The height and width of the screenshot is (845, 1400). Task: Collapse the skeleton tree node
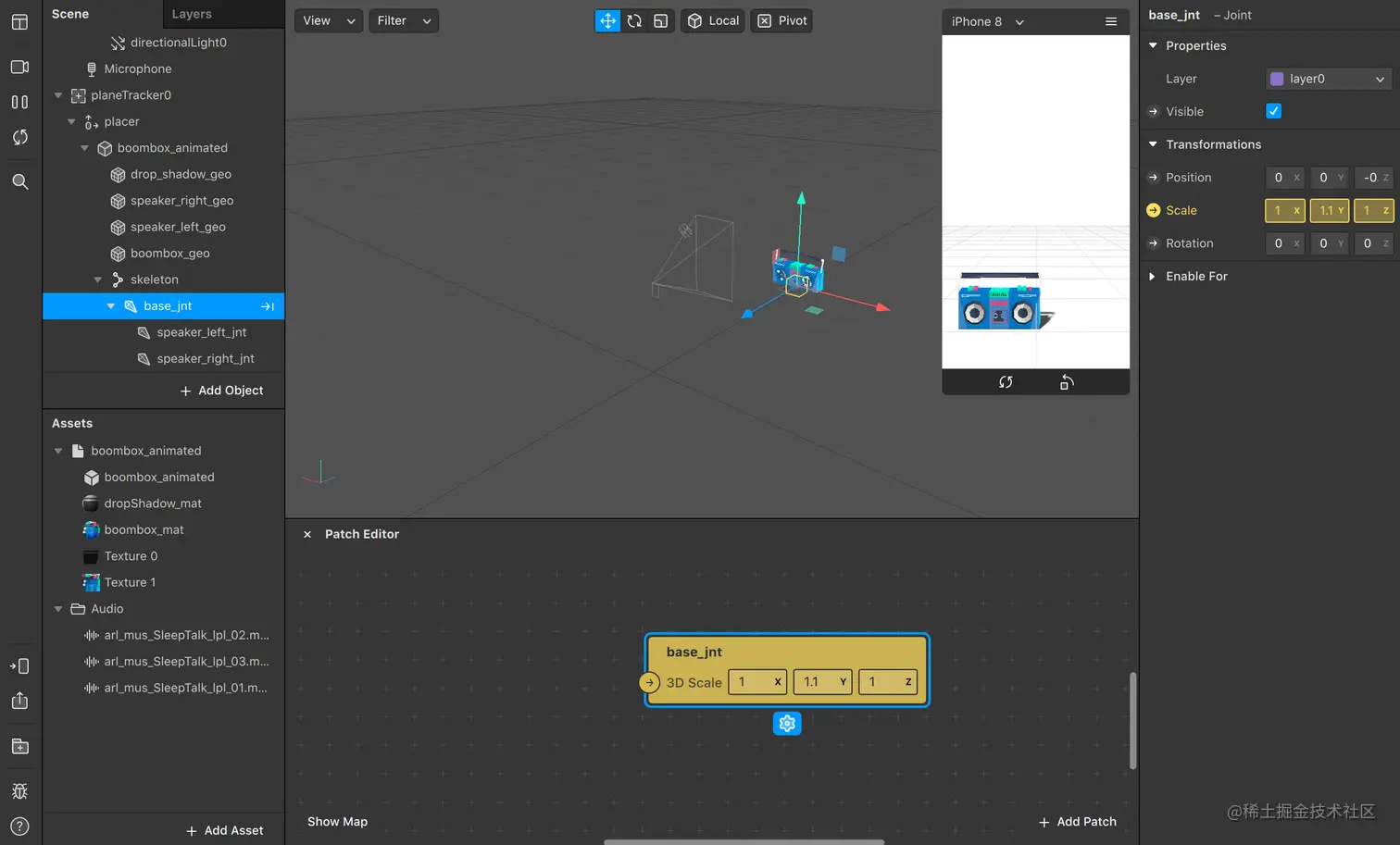coord(98,280)
